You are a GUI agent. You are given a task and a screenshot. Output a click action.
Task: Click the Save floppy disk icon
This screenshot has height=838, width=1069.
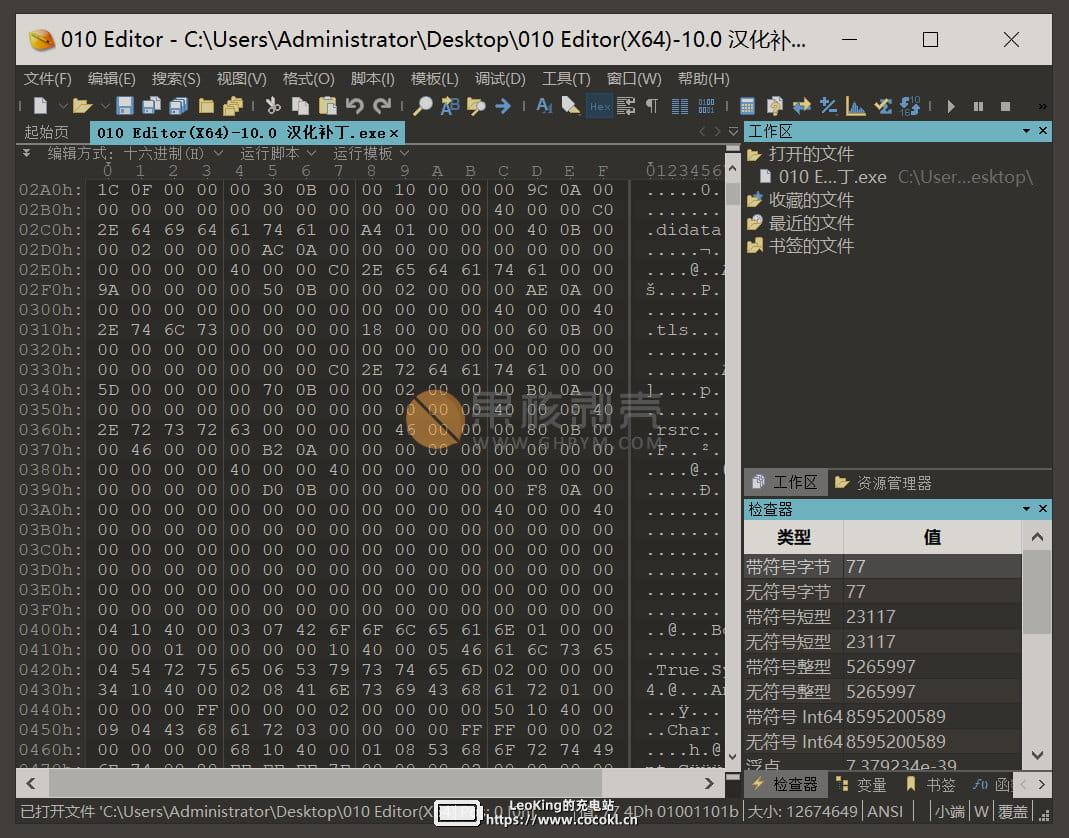pyautogui.click(x=125, y=106)
